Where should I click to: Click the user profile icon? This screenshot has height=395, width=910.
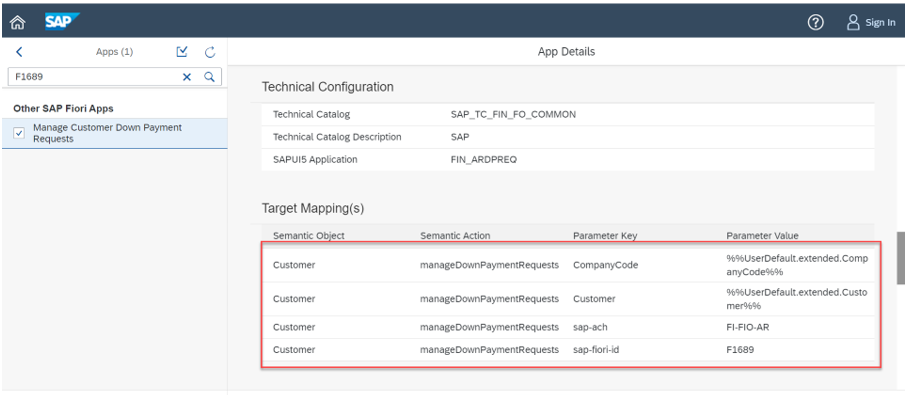click(x=853, y=23)
